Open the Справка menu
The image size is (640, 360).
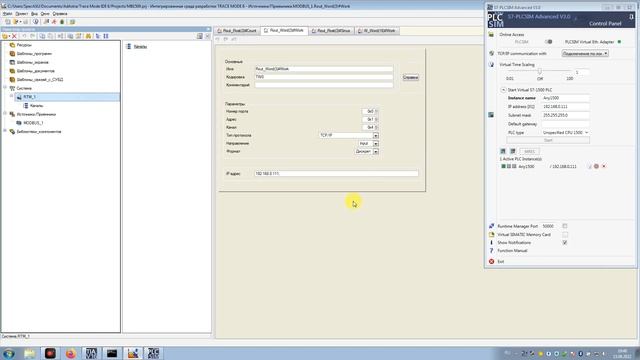(x=60, y=14)
